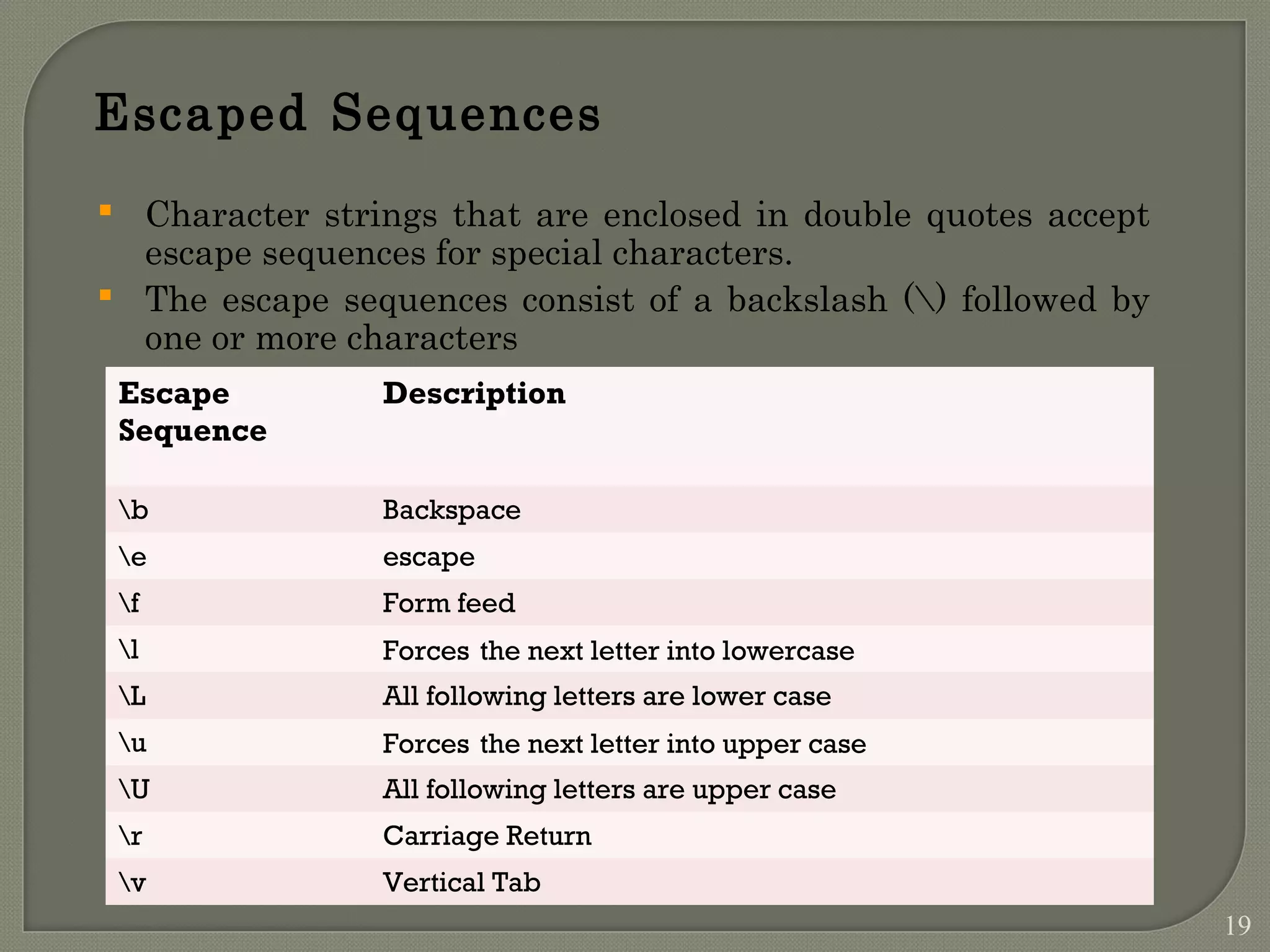The height and width of the screenshot is (952, 1270).
Task: Click the "Backspace" description cell
Action: click(451, 510)
